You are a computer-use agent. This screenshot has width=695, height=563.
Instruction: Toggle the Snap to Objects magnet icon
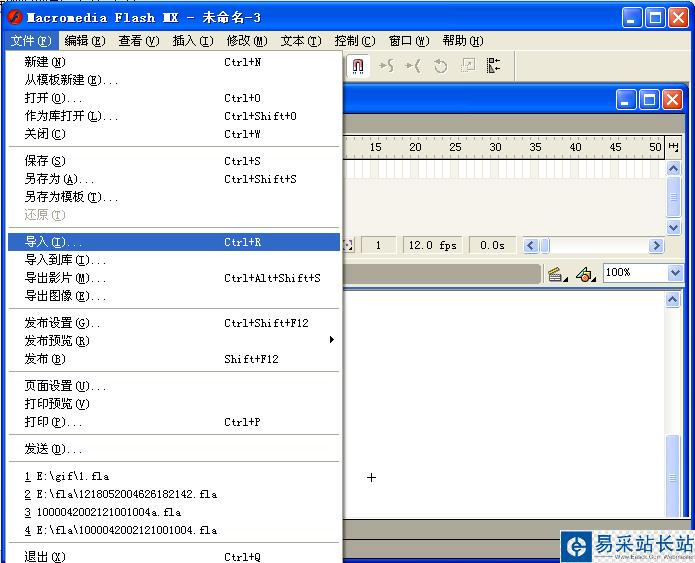(358, 66)
